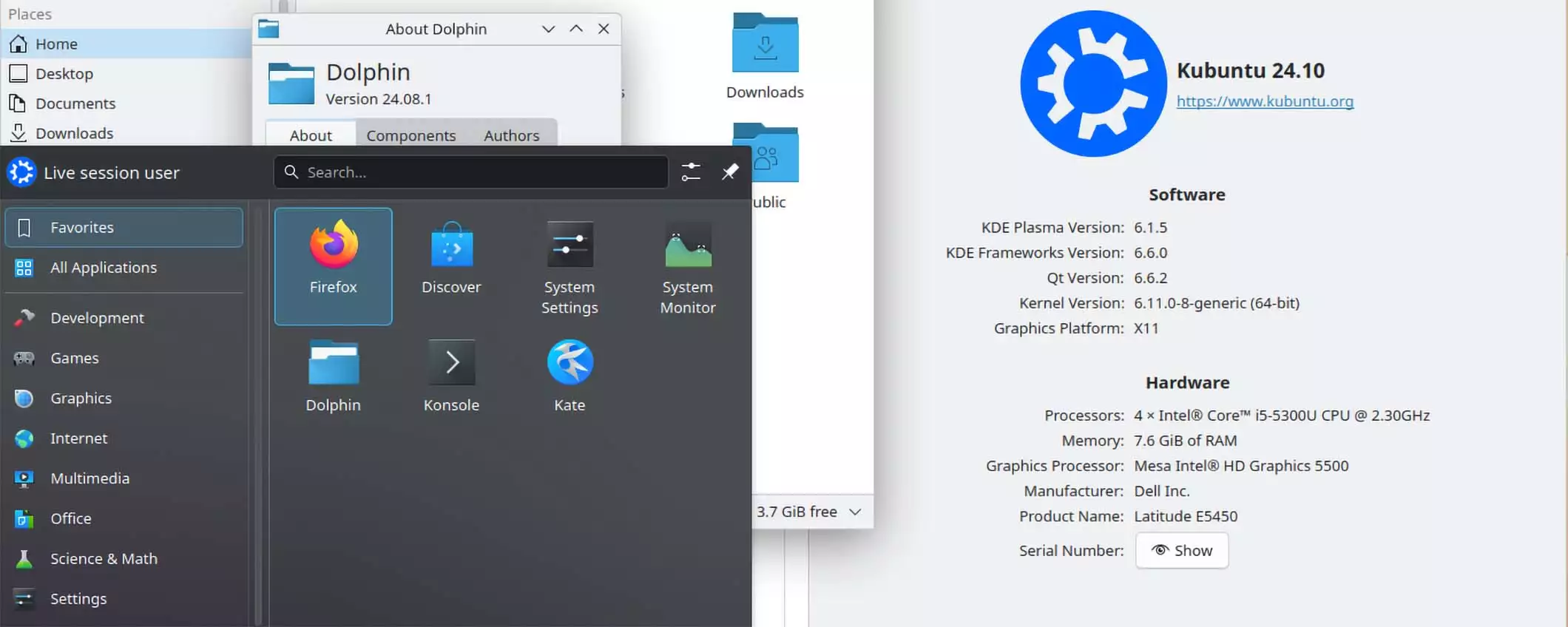Open the Science & Math category
Viewport: 1568px width, 627px height.
[x=124, y=559]
